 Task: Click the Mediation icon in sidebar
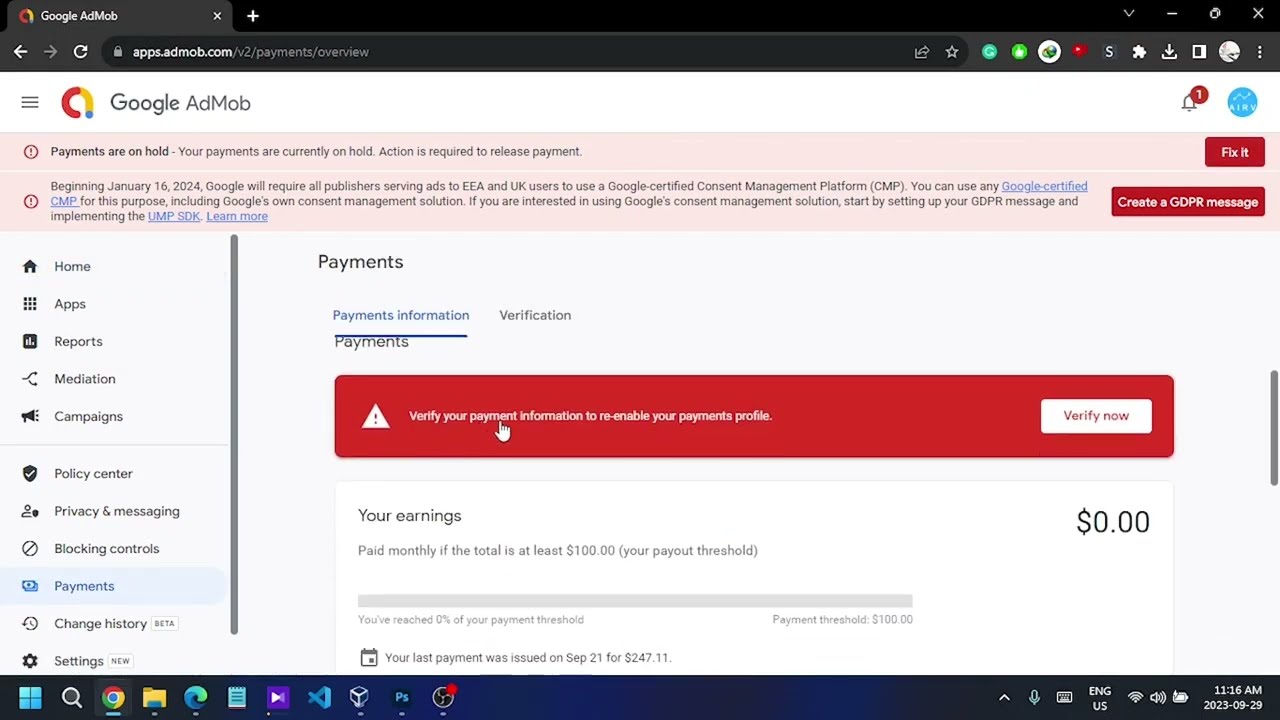pyautogui.click(x=30, y=379)
